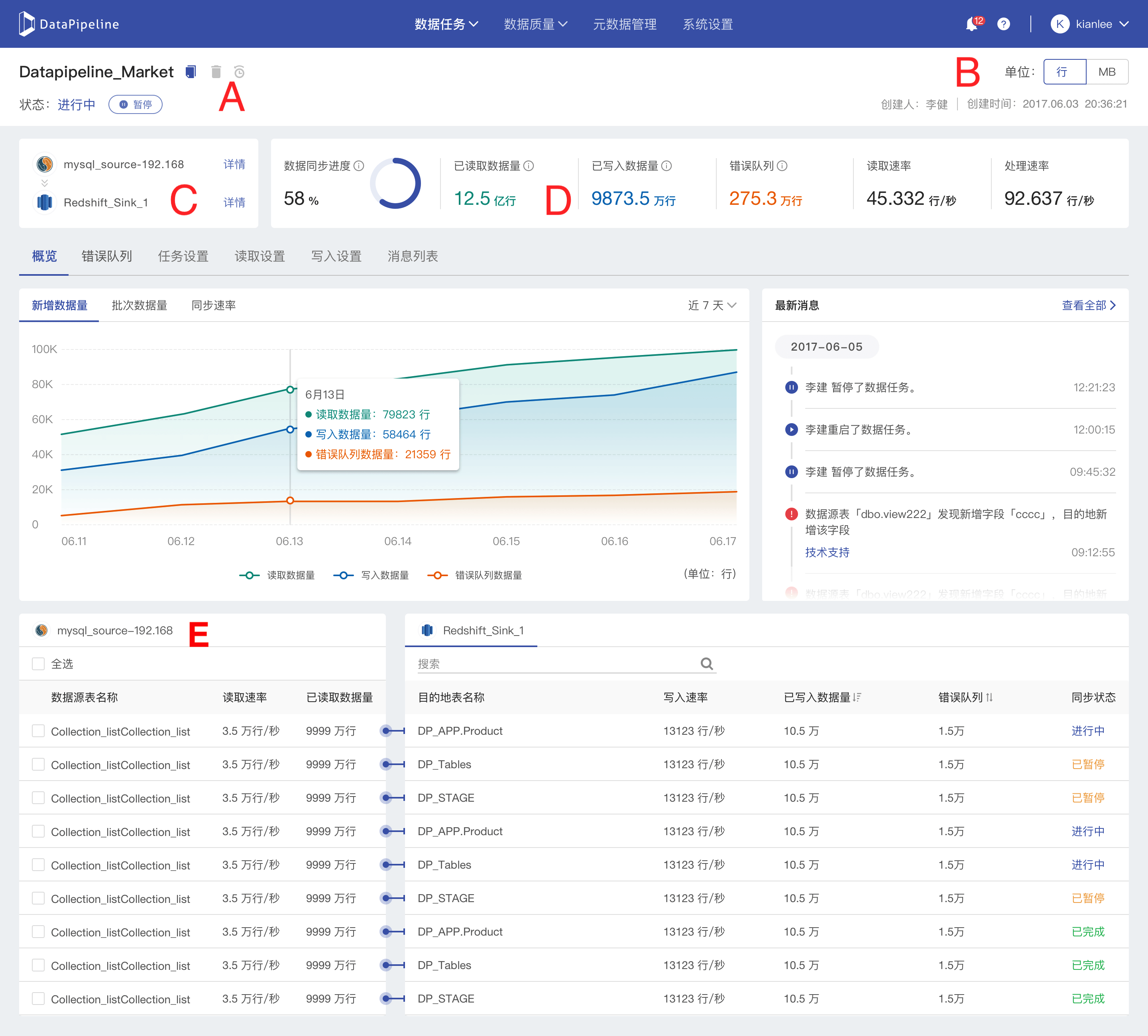1148x1036 pixels.
Task: Sort by 已写入数据量 column icon
Action: pyautogui.click(x=857, y=697)
